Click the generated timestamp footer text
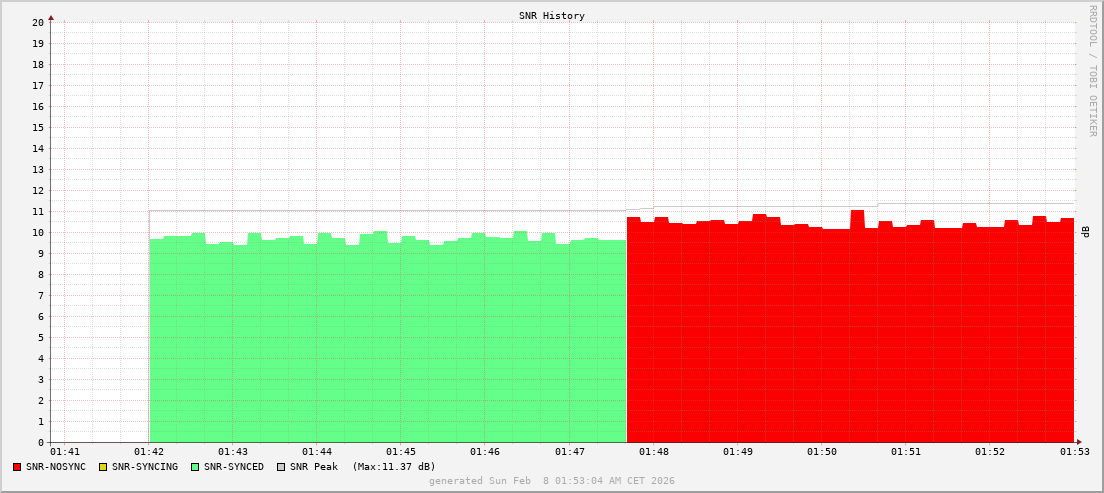This screenshot has width=1104, height=493. coord(552,481)
